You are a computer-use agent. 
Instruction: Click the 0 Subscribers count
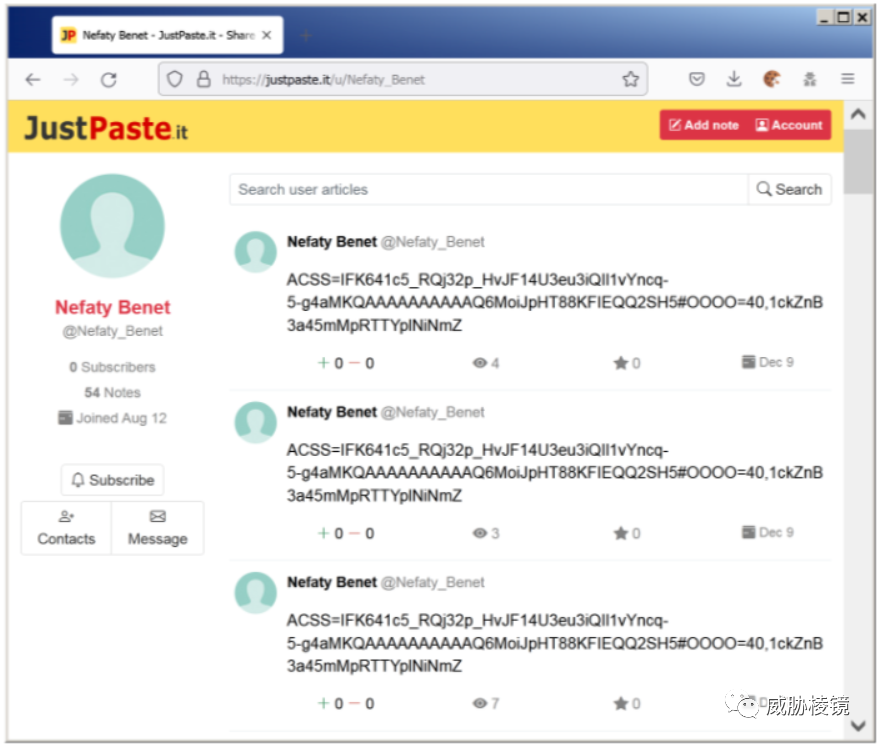[113, 367]
